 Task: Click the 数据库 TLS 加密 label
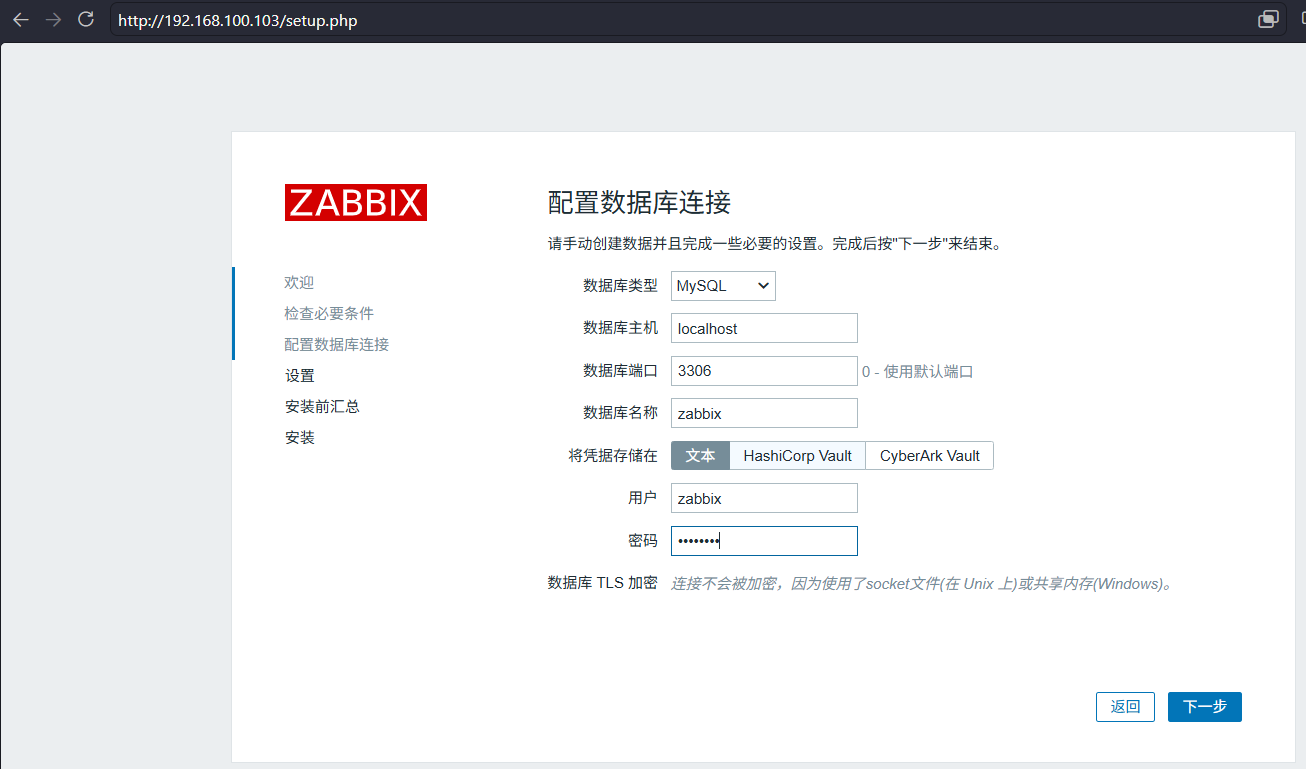click(603, 583)
